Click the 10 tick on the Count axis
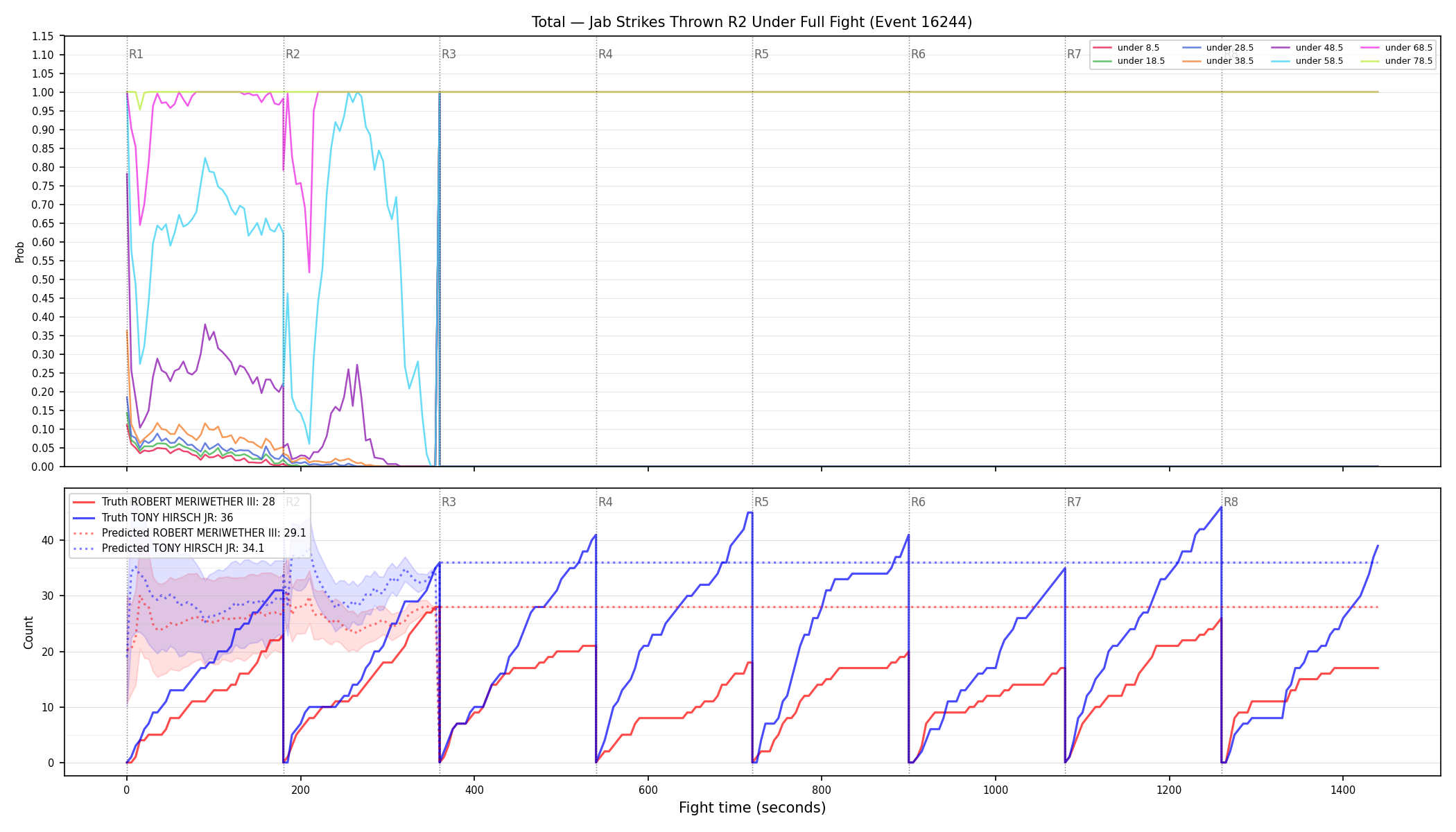The height and width of the screenshot is (832, 1456). click(49, 707)
